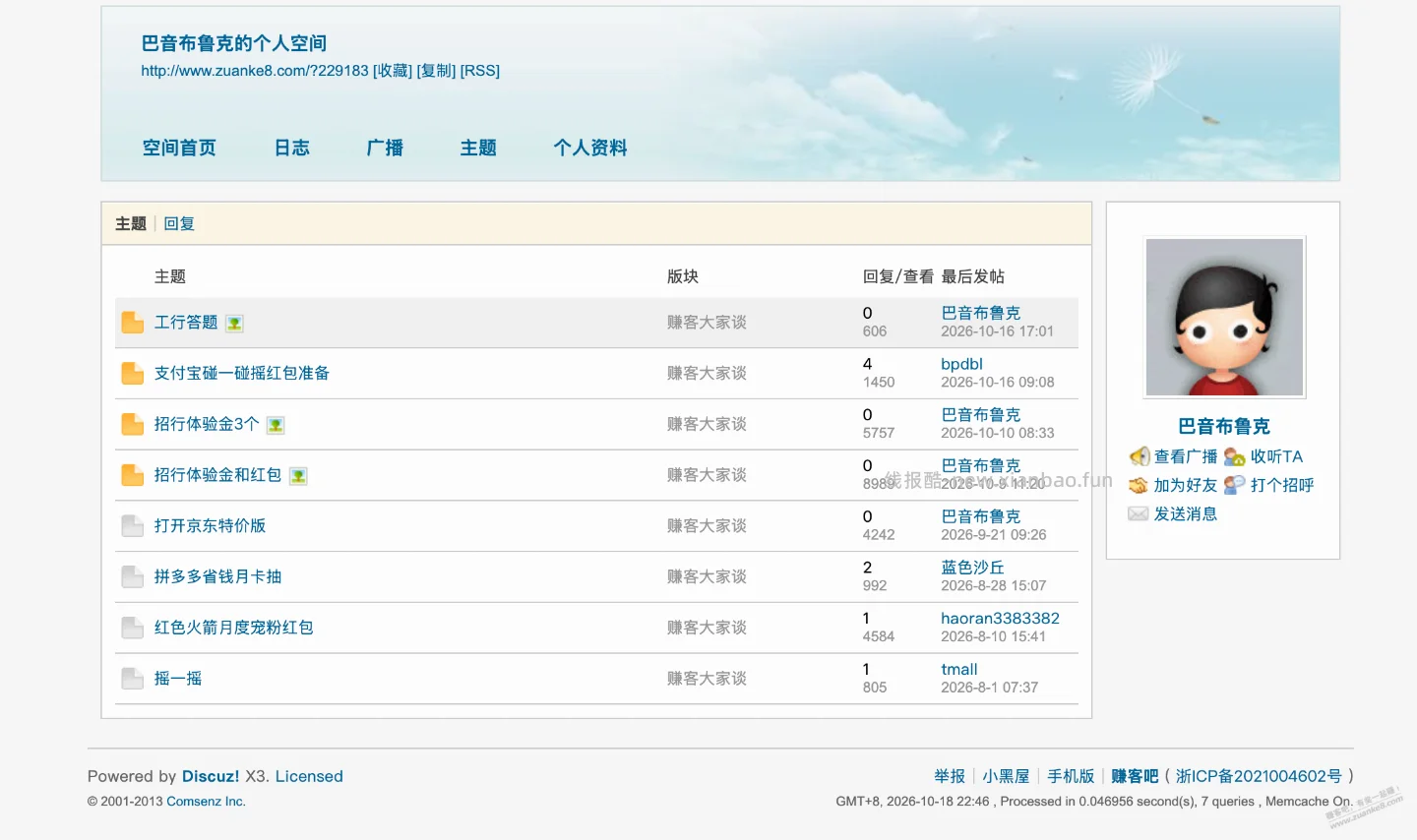This screenshot has height=840, width=1417.
Task: Open the thread 支付宝碰一碰摇红包准备
Action: pyautogui.click(x=242, y=374)
